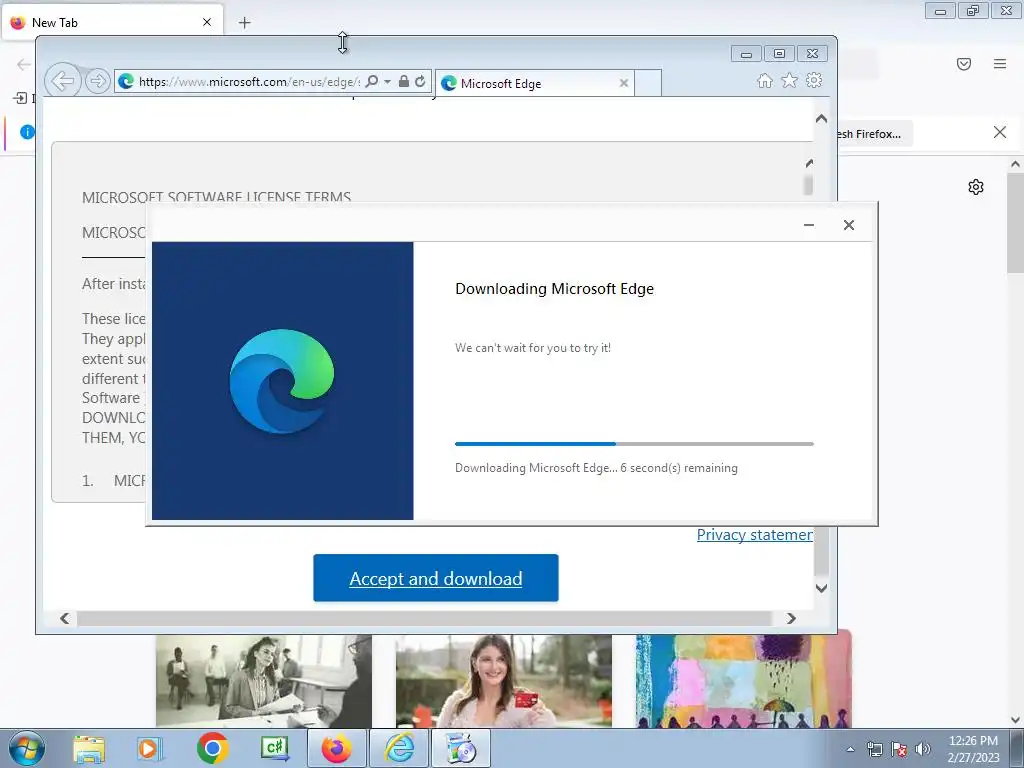1024x768 pixels.
Task: Minimize the Edge installer dialog
Action: (x=808, y=225)
